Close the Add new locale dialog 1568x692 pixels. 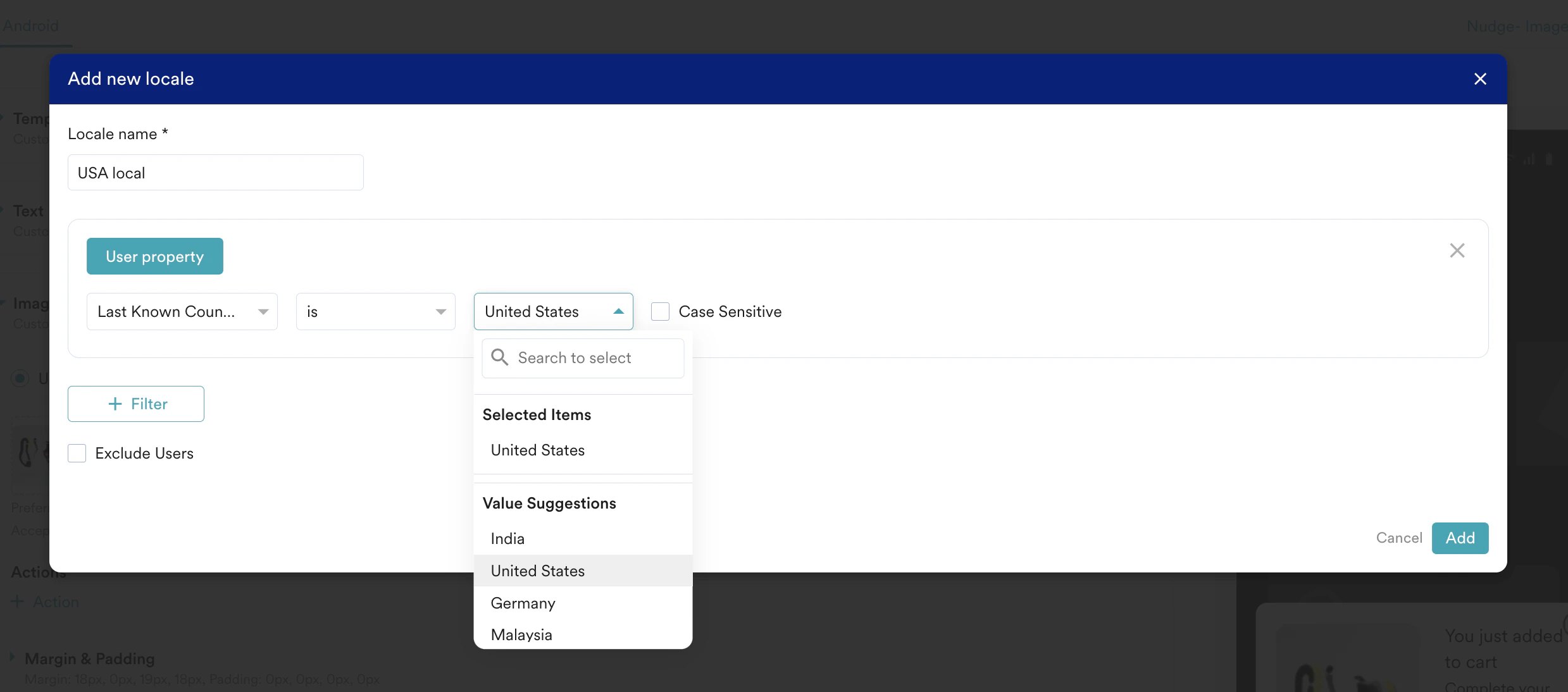pyautogui.click(x=1479, y=79)
